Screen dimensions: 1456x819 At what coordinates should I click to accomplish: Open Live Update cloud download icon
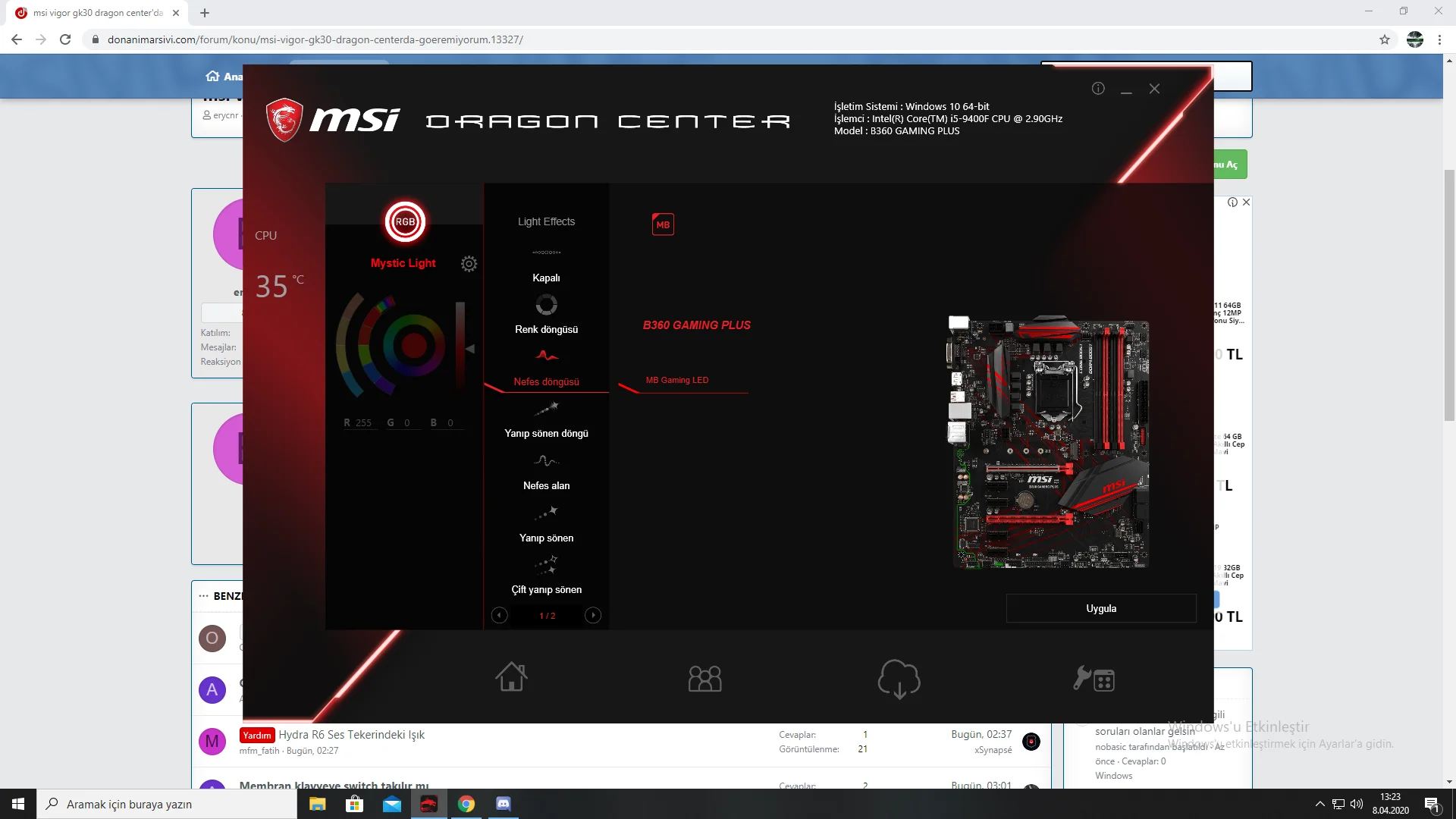(x=899, y=679)
